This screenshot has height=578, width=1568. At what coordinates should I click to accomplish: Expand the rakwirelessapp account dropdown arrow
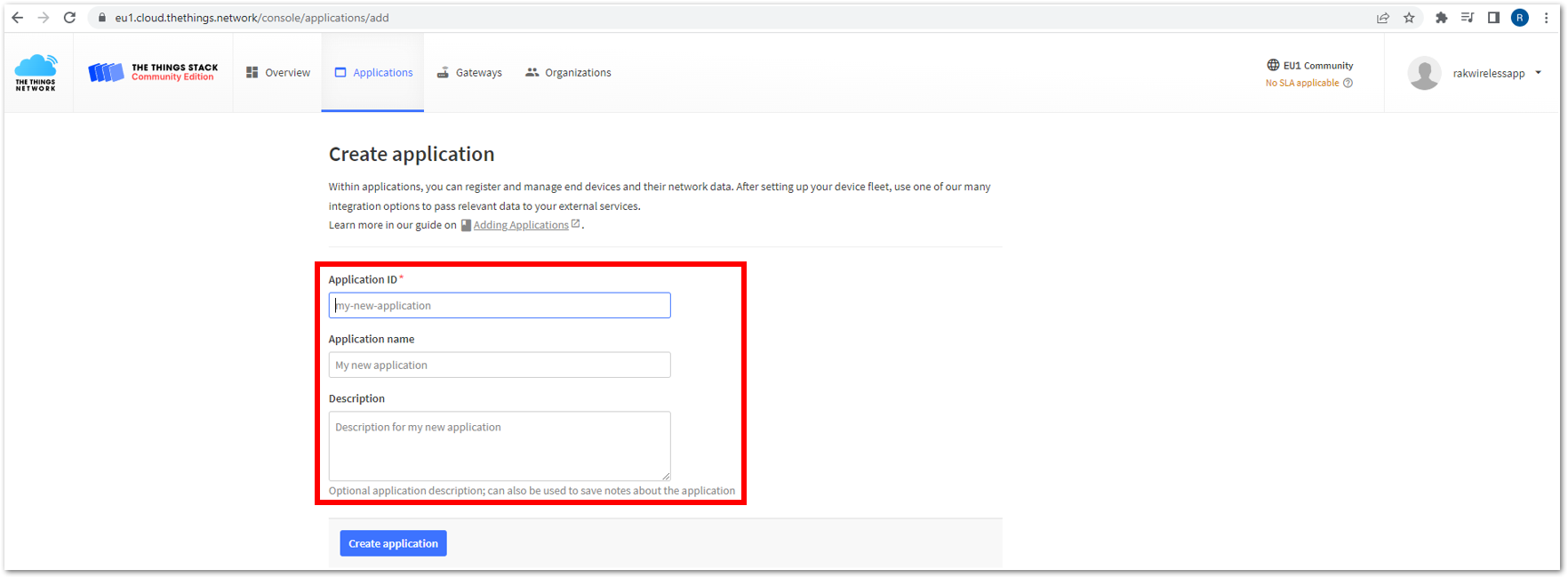1539,73
